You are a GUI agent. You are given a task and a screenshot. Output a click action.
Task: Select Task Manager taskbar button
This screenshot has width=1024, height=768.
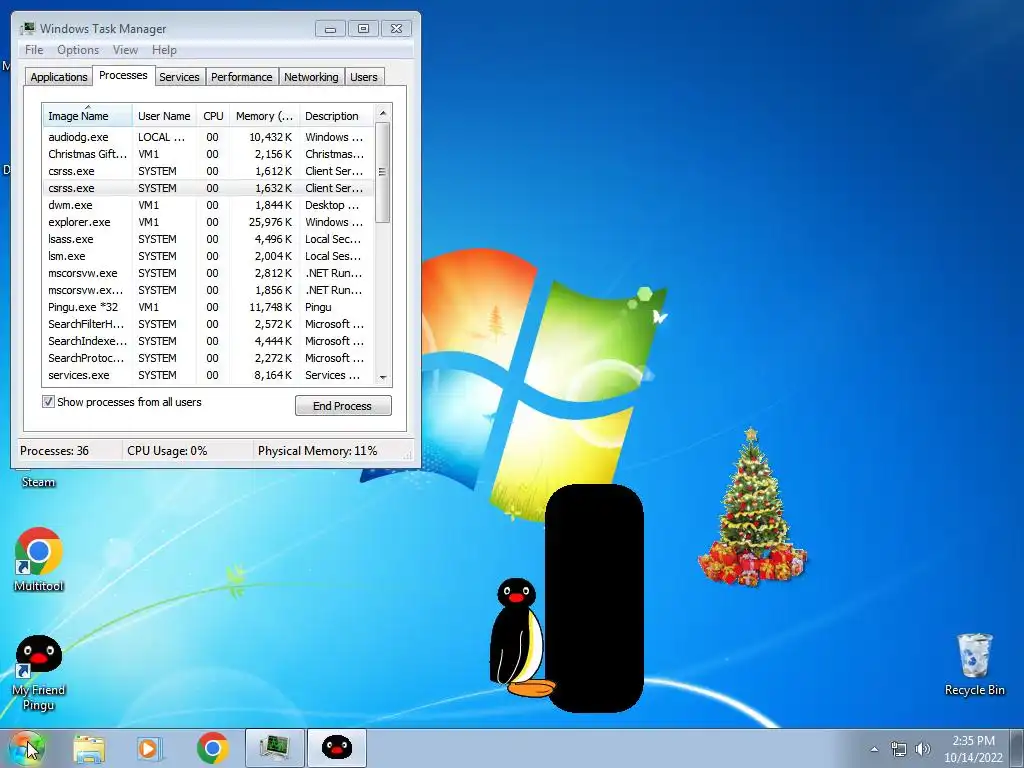(275, 748)
